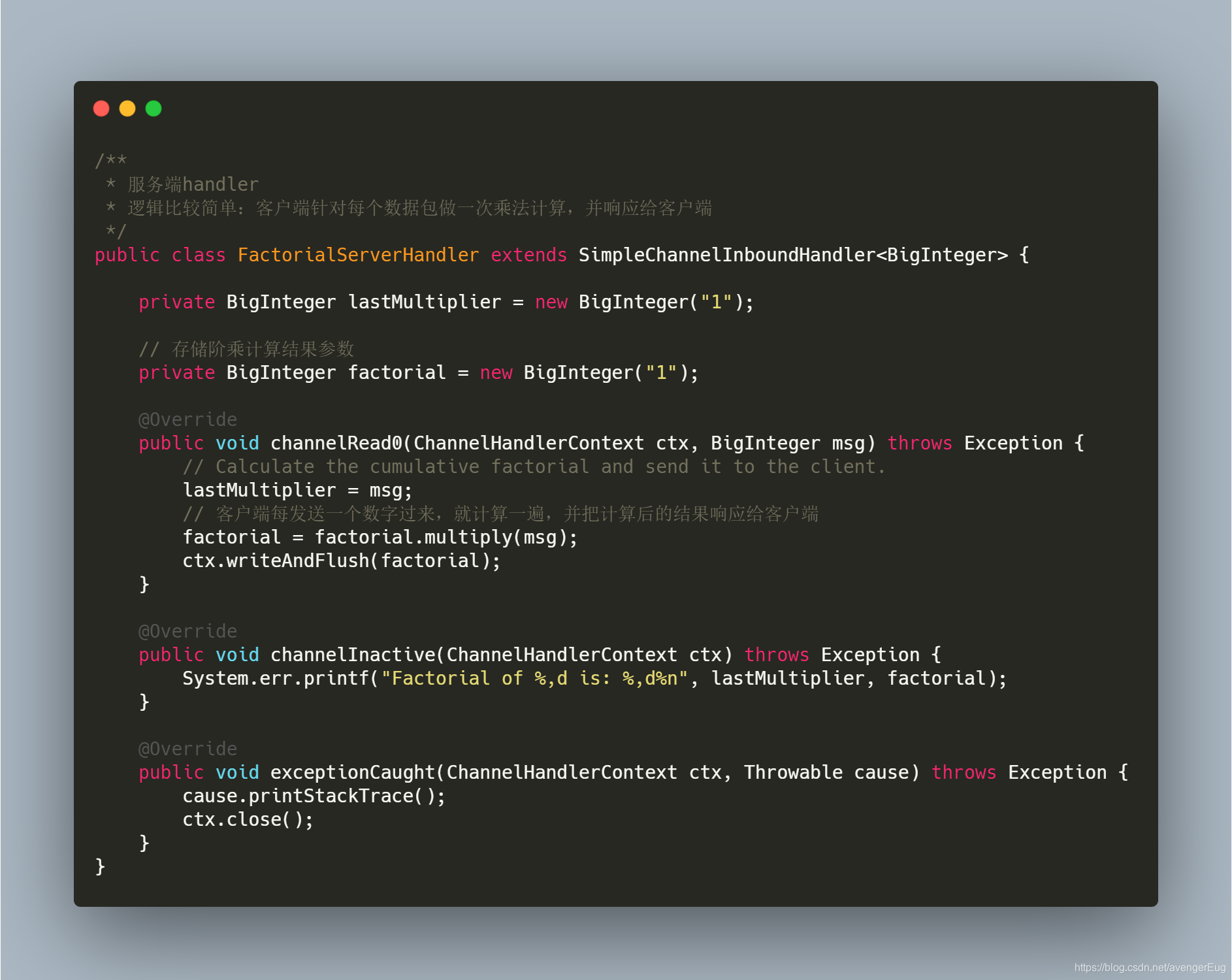The height and width of the screenshot is (980, 1232).
Task: Click the class name FactorialServerHandler
Action: (358, 255)
